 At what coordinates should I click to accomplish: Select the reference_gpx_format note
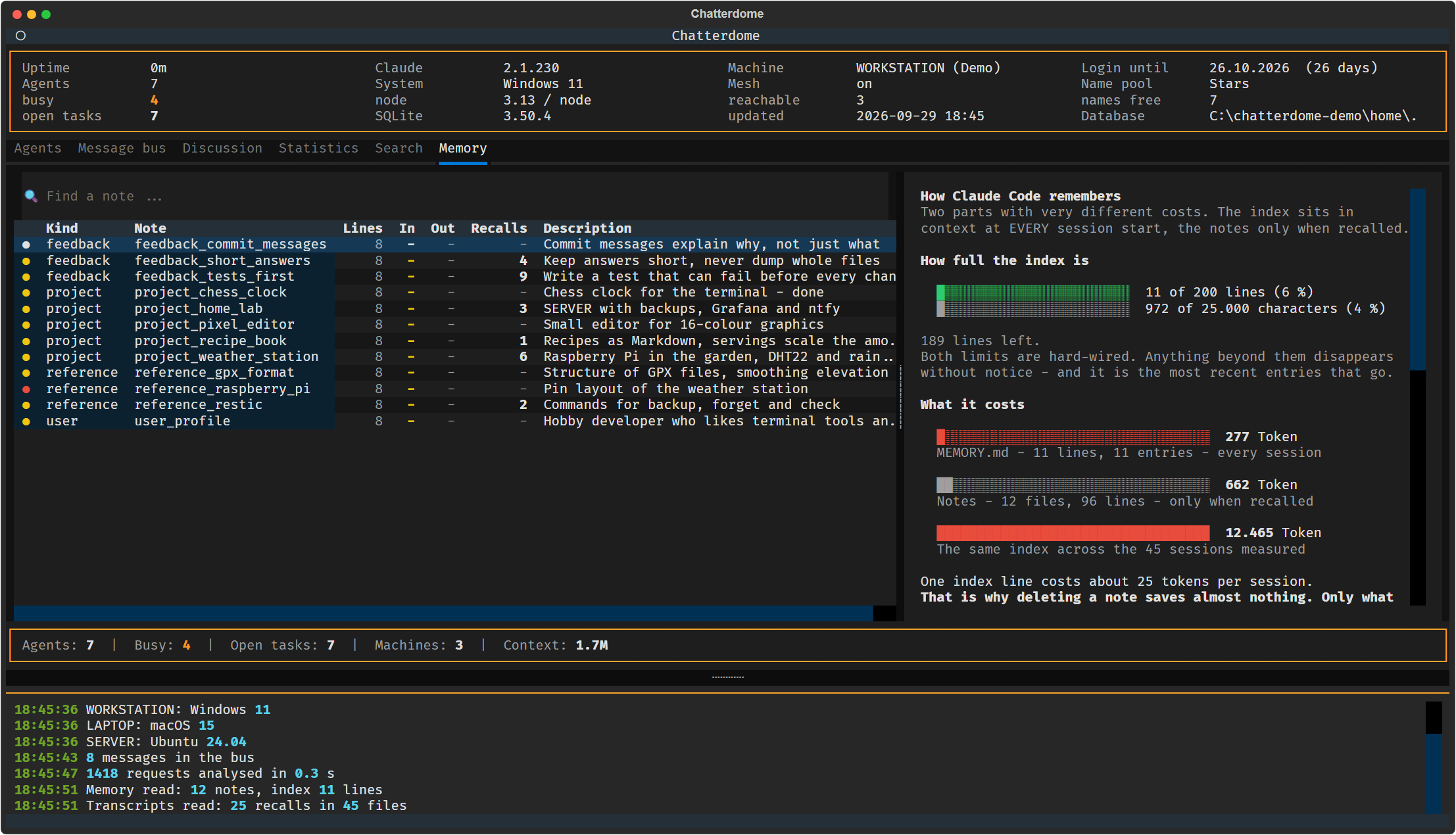click(x=455, y=373)
